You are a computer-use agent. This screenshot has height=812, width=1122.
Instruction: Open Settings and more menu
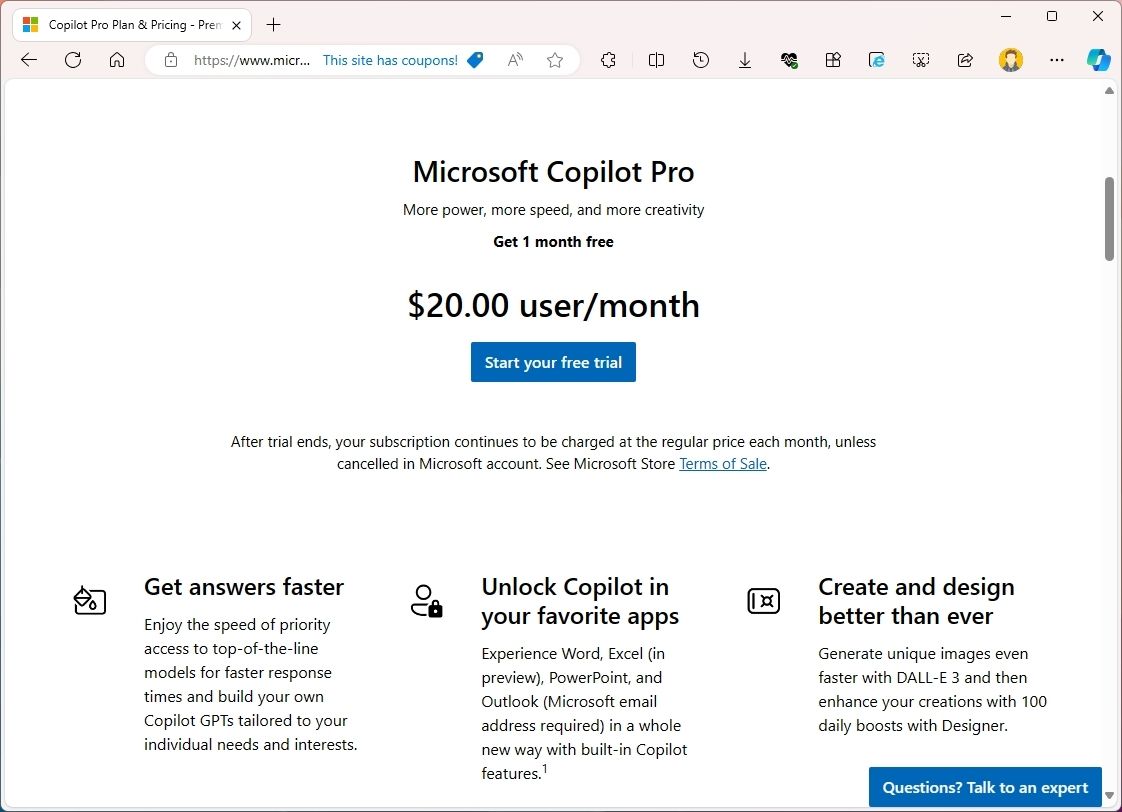(x=1057, y=60)
